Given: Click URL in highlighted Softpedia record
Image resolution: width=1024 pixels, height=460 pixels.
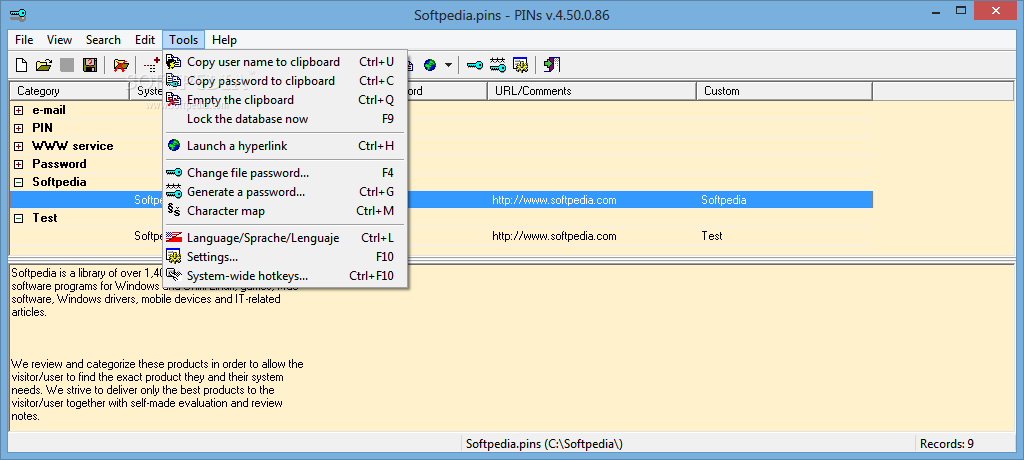Looking at the screenshot, I should tap(554, 200).
